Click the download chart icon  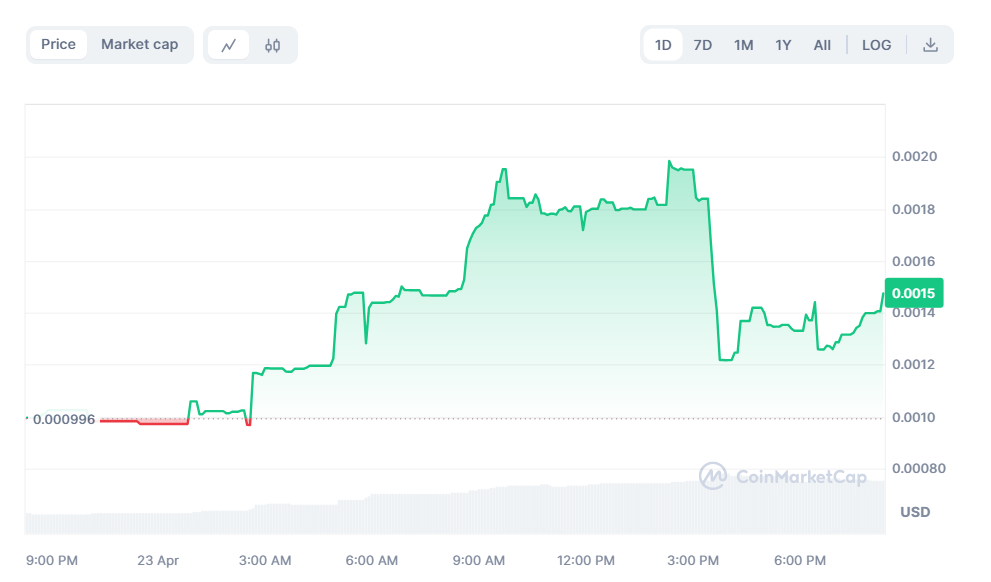coord(930,45)
